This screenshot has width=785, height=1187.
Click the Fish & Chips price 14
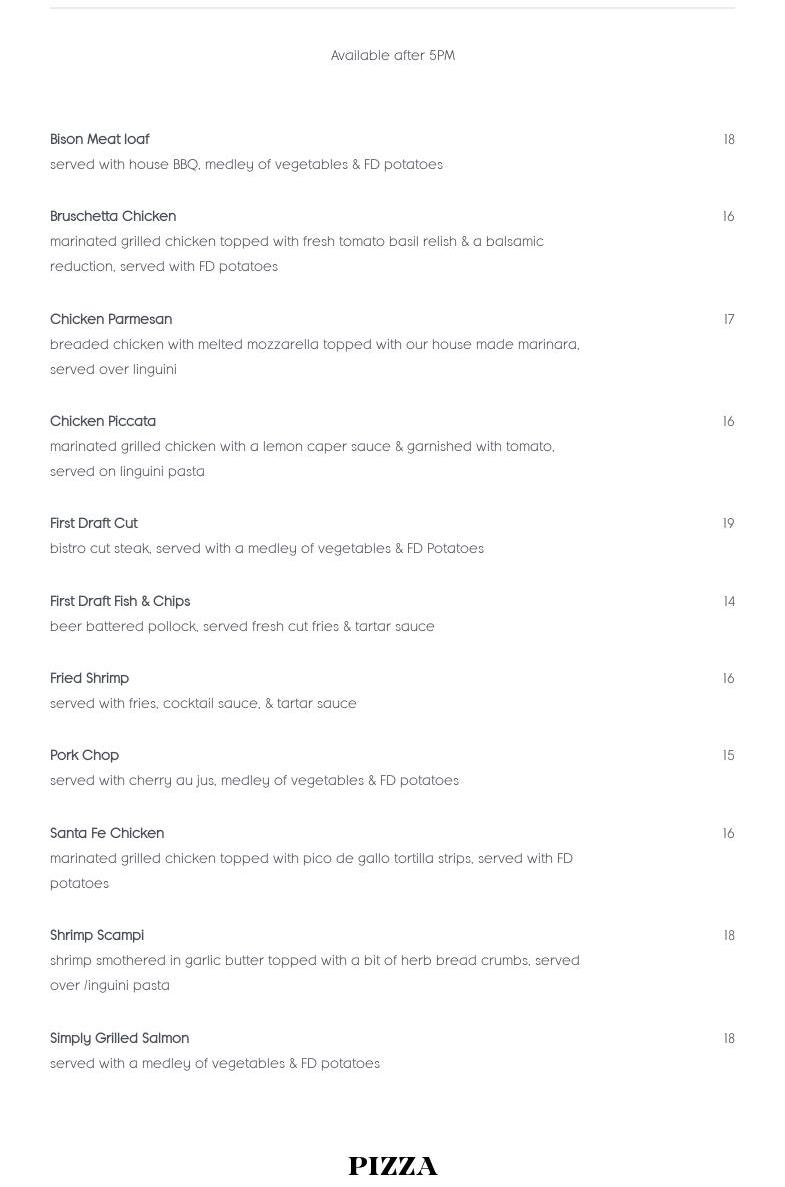[729, 602]
